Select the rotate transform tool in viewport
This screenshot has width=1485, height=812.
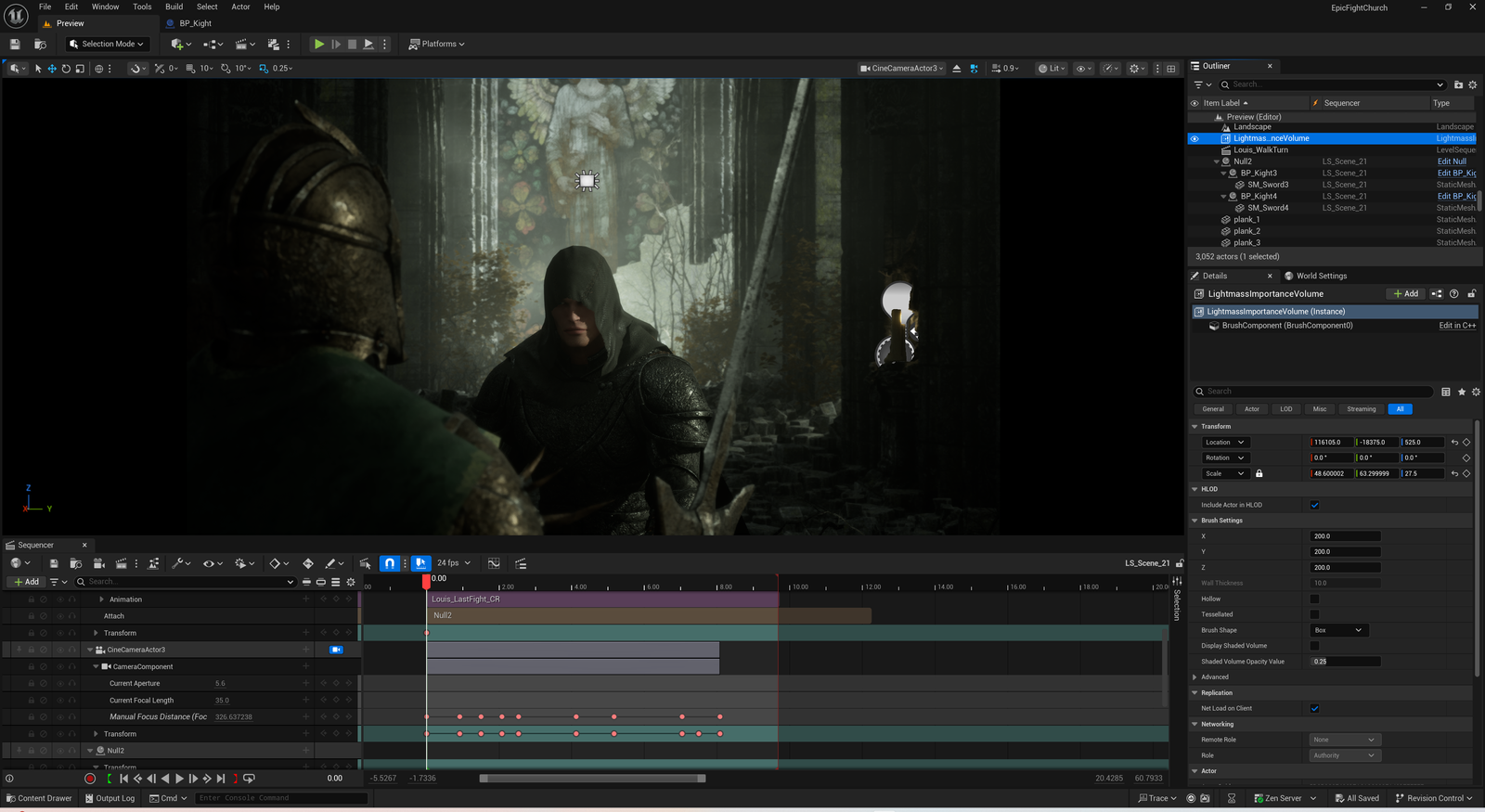point(66,69)
